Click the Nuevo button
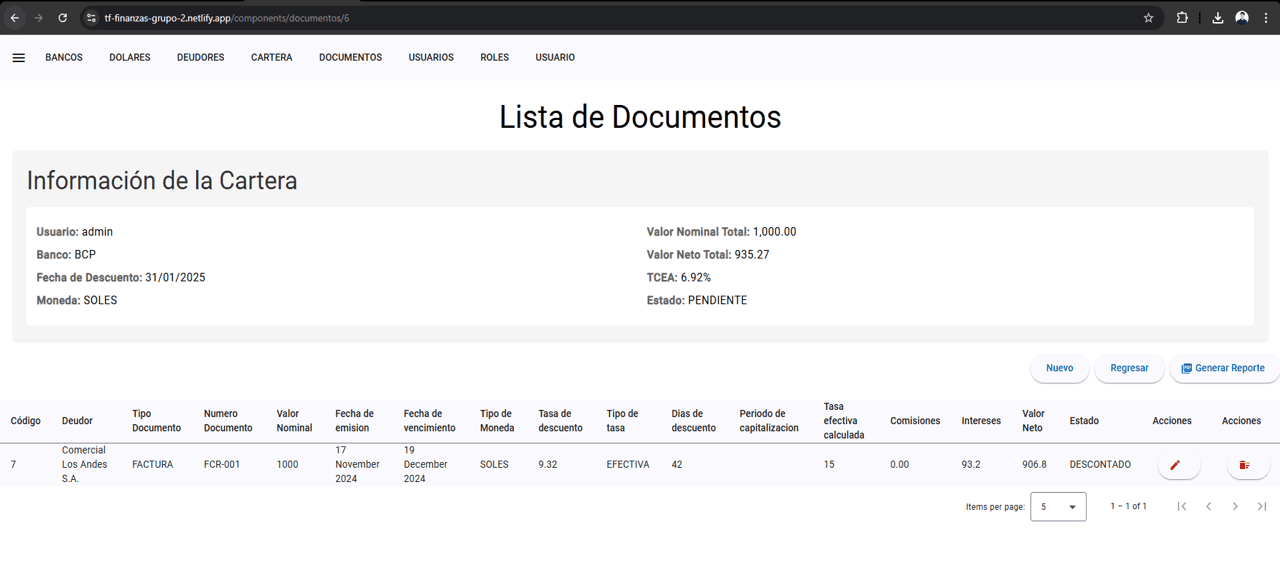 pos(1060,368)
